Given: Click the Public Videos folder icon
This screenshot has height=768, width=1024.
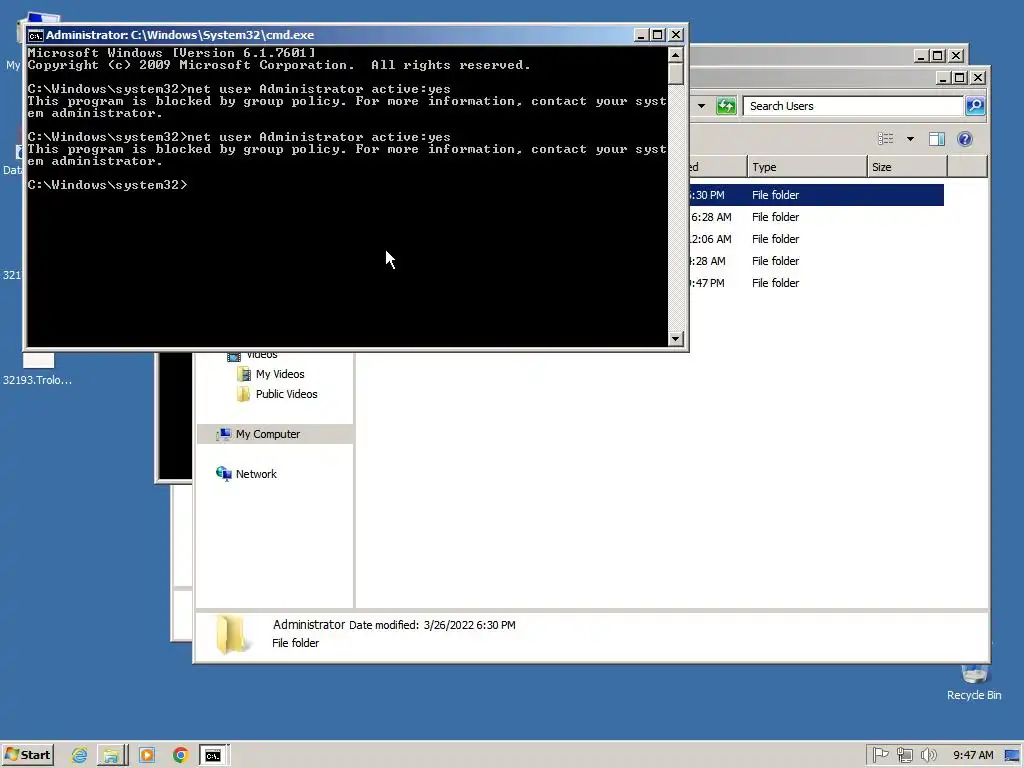Looking at the screenshot, I should pos(244,394).
